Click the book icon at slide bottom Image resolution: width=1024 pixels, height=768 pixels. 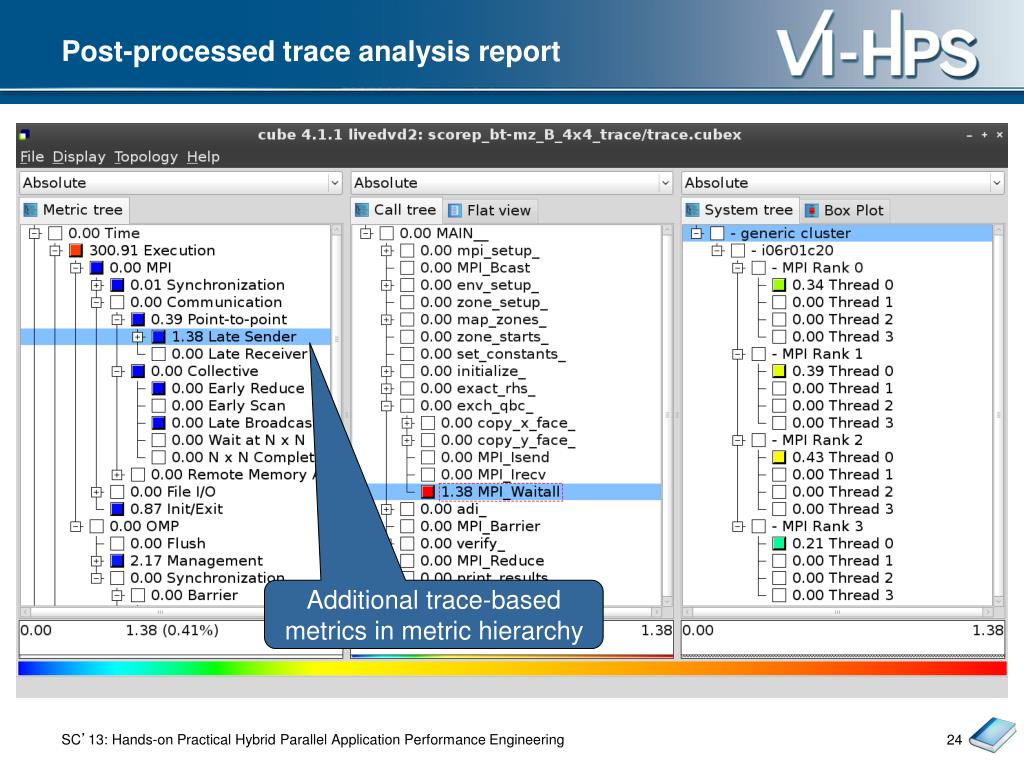tap(993, 735)
